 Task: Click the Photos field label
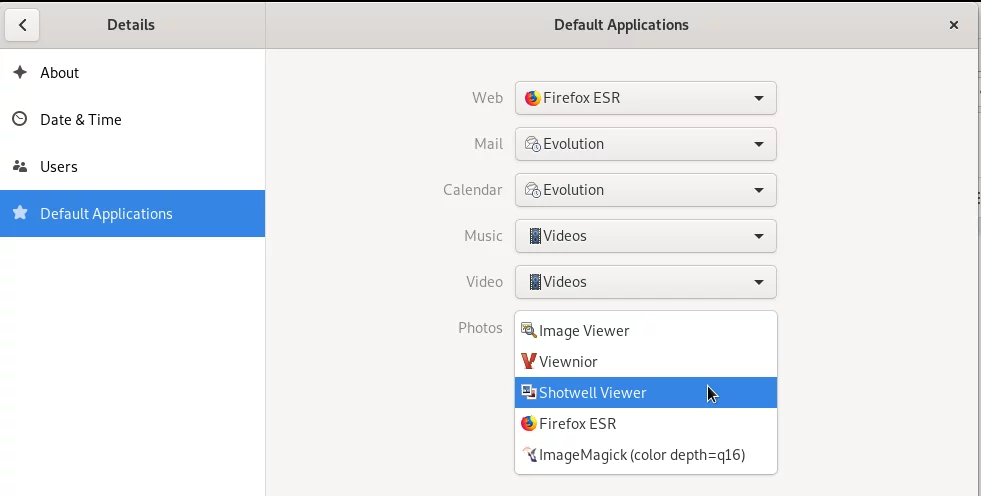(x=480, y=328)
